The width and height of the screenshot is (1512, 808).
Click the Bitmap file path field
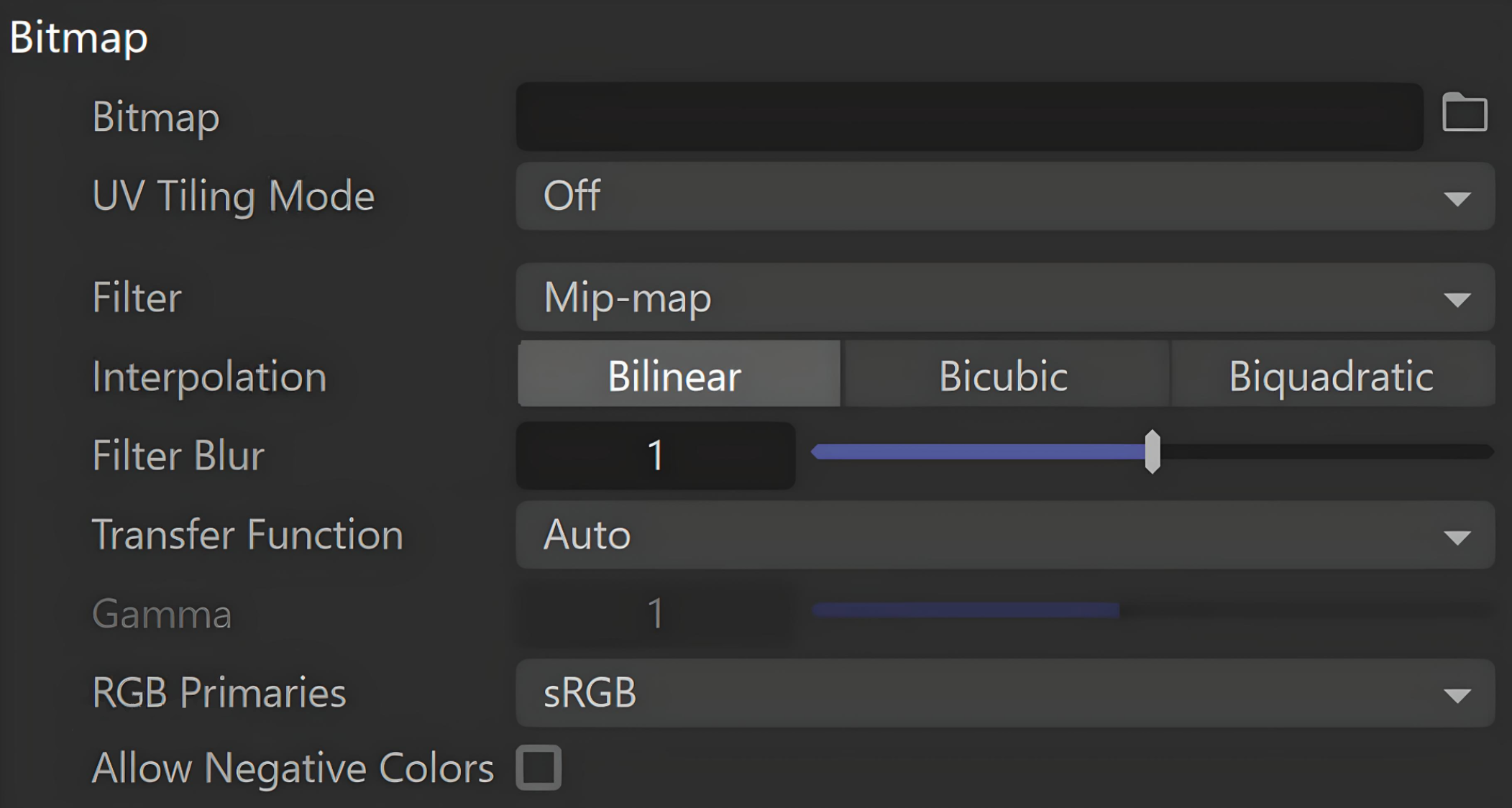coord(969,116)
